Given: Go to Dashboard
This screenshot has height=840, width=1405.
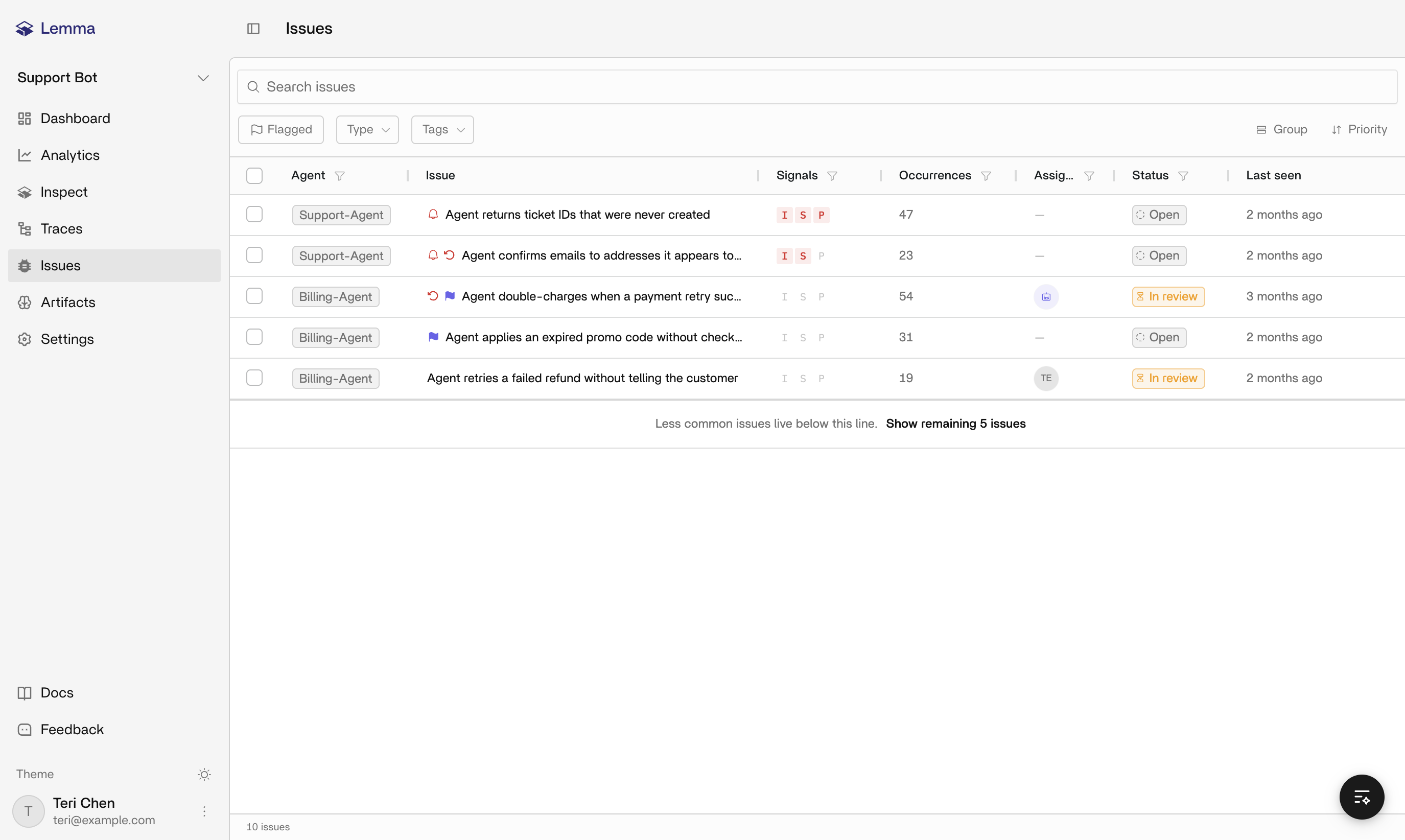Looking at the screenshot, I should click(114, 119).
